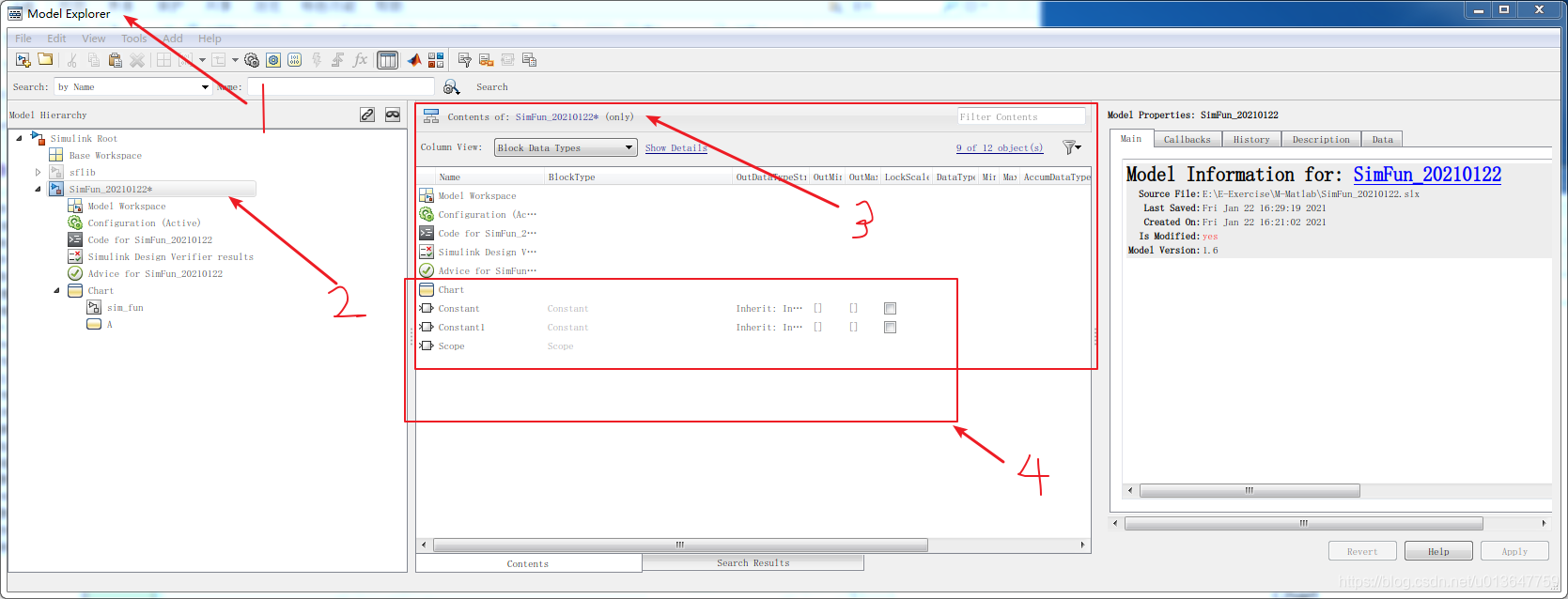1568x599 pixels.
Task: Toggle LockScale checkbox for Constant row
Action: (890, 309)
